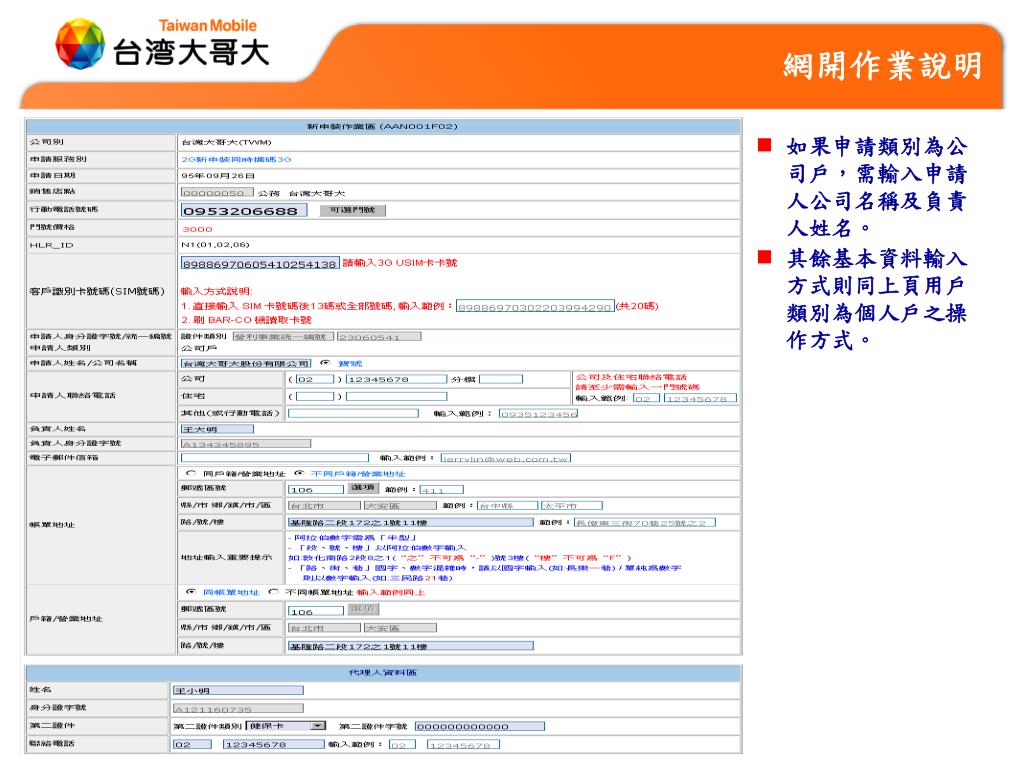This screenshot has height=768, width=1024.
Task: Click the 戶籍/營業地址 postal code field 106
Action: pos(315,611)
